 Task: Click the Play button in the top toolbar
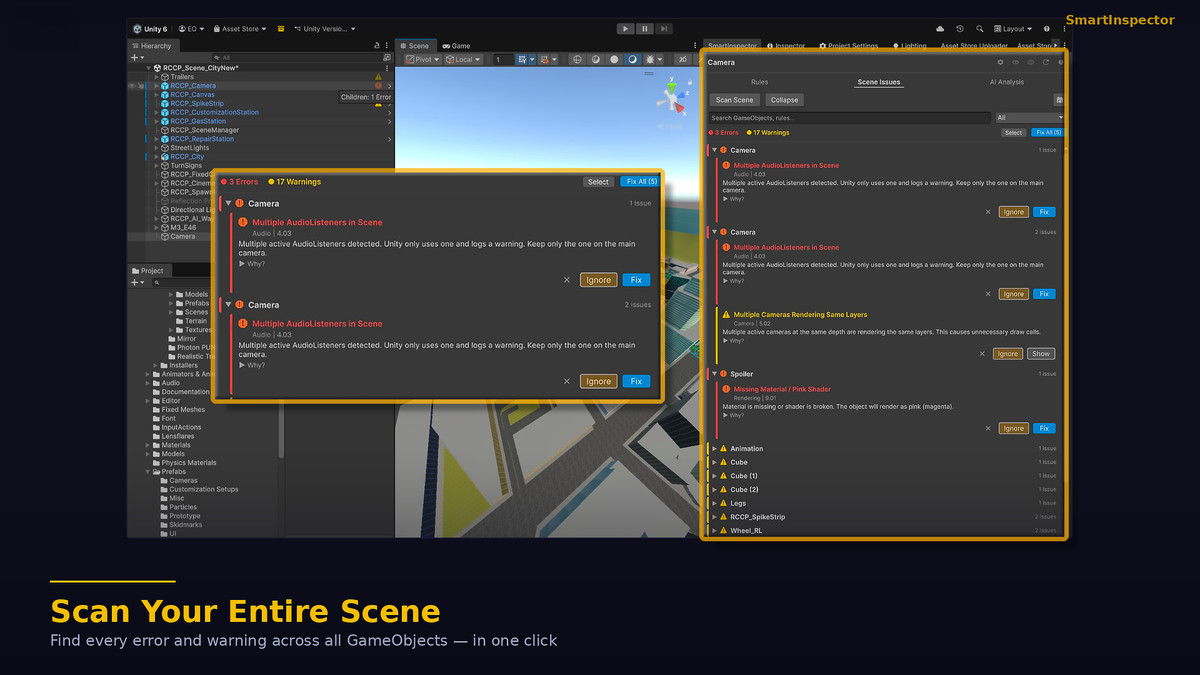(x=625, y=29)
